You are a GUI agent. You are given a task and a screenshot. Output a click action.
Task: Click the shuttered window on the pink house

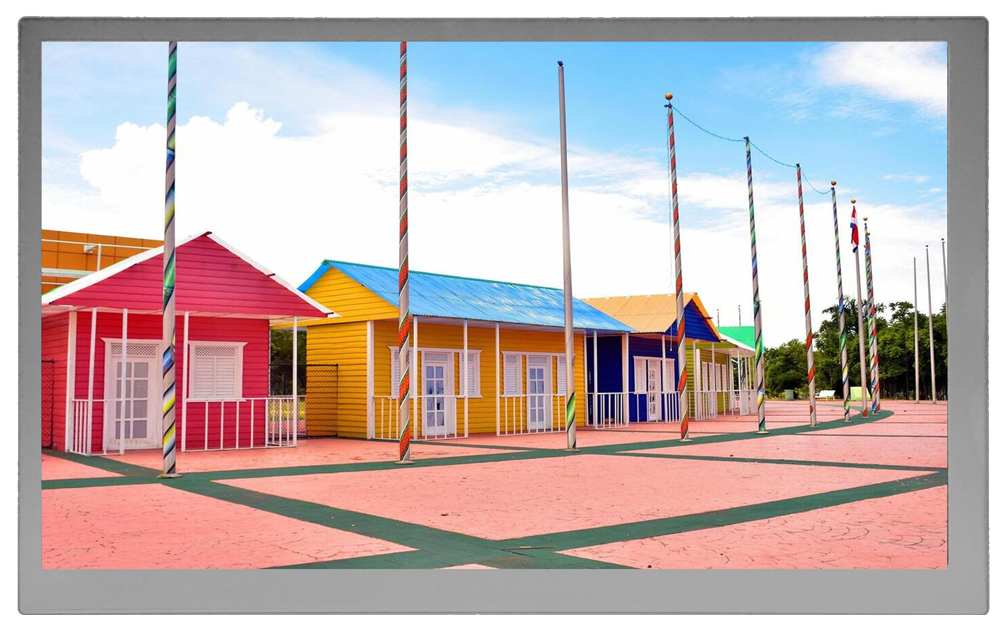216,372
